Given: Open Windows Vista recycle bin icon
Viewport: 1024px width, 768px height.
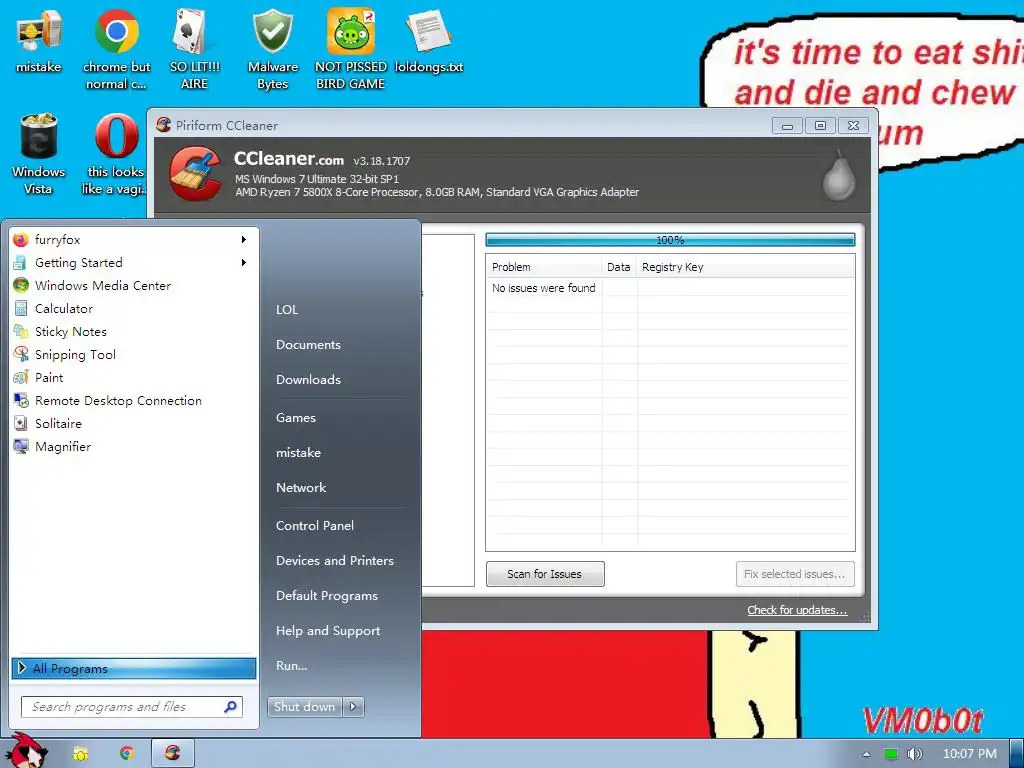Looking at the screenshot, I should coord(39,155).
